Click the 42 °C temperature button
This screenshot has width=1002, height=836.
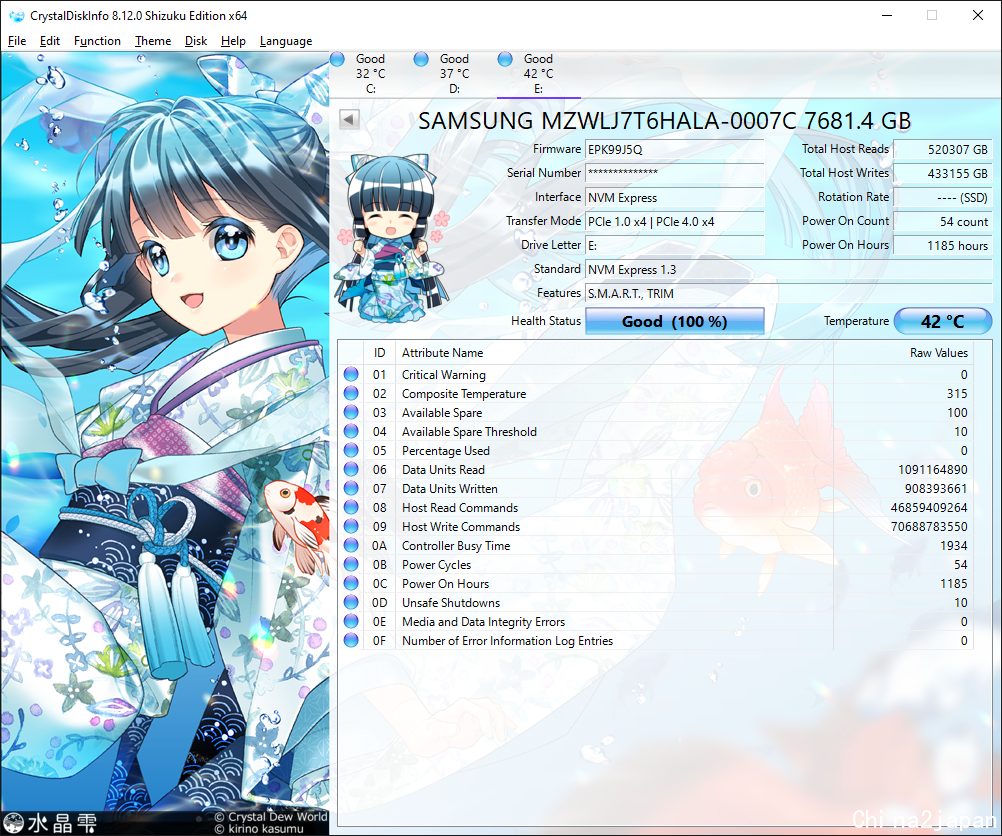coord(943,321)
